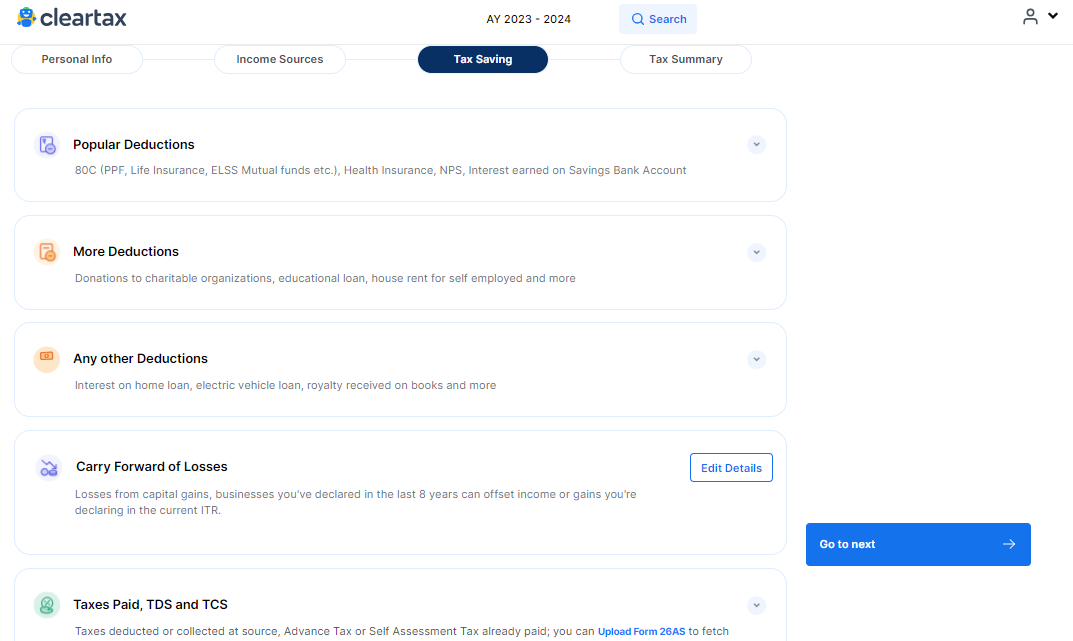Viewport: 1073px width, 641px height.
Task: Click the Carry Forward of Losses icon
Action: pyautogui.click(x=49, y=468)
